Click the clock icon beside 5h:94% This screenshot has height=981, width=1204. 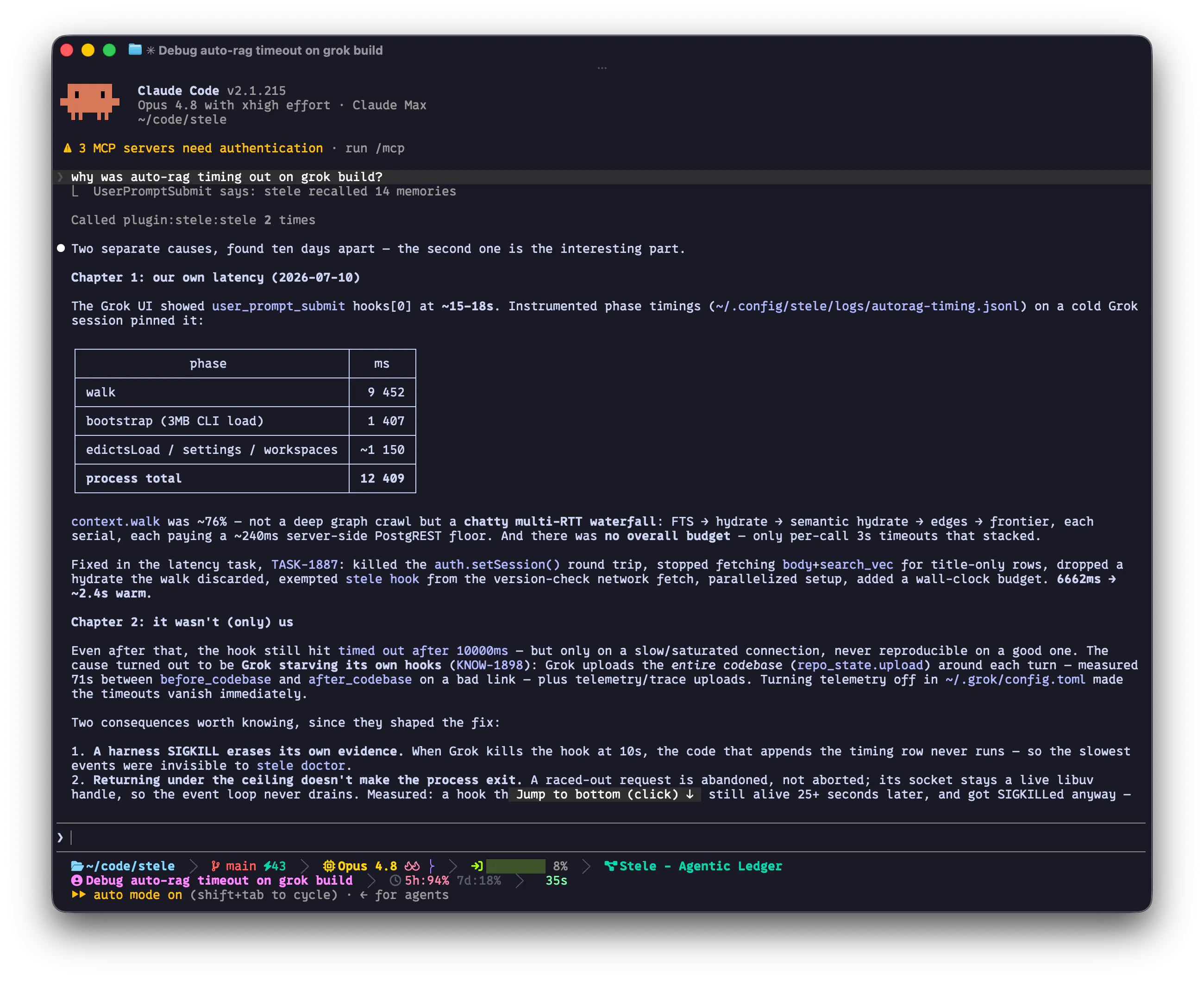(395, 880)
